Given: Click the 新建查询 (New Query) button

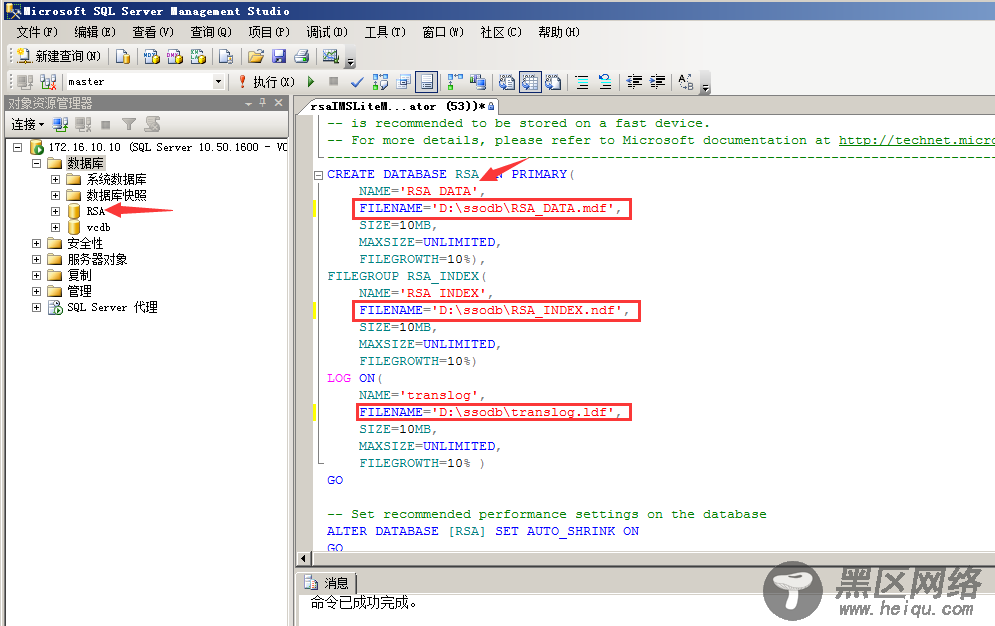Looking at the screenshot, I should 58,56.
